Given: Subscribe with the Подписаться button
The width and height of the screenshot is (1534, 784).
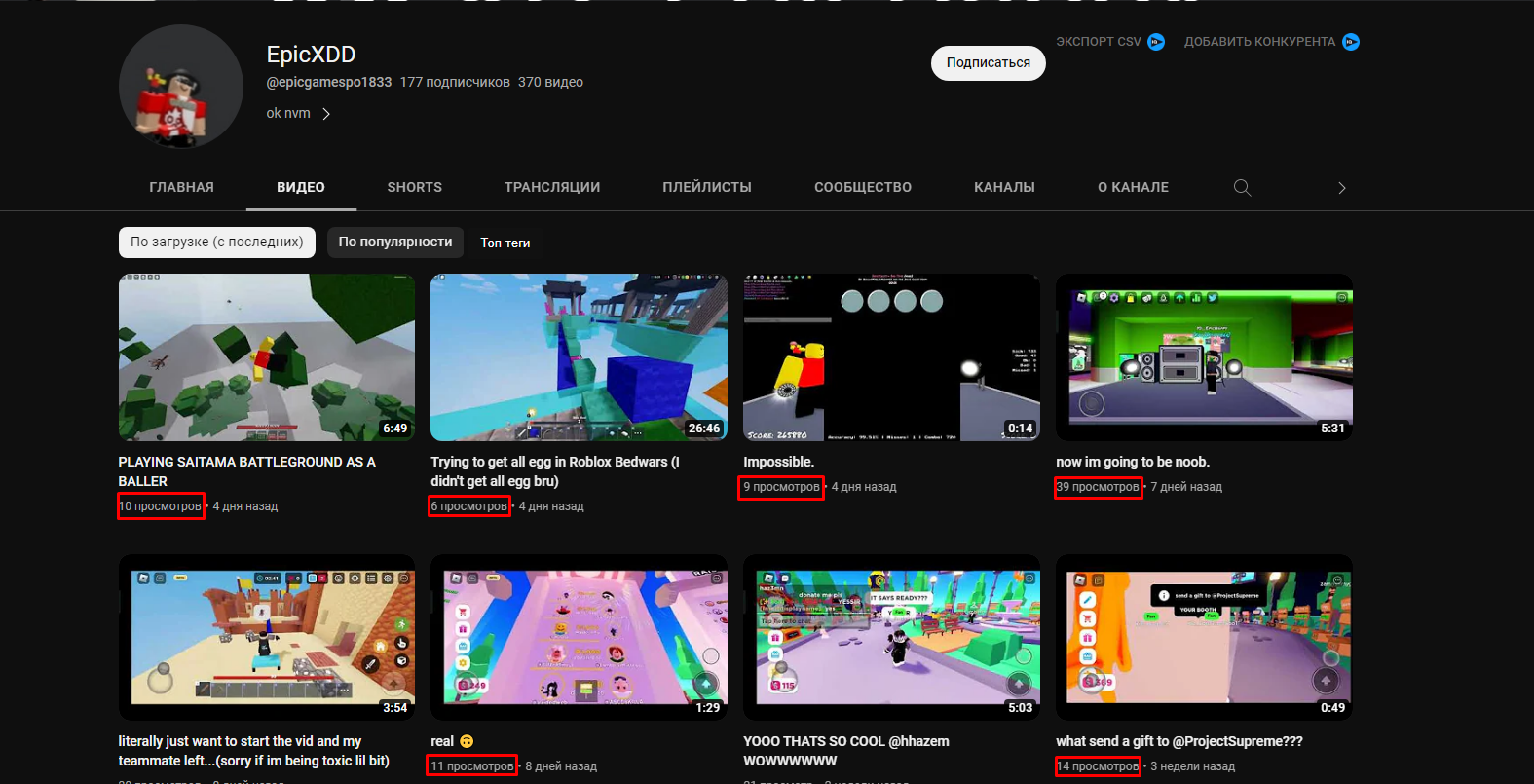Looking at the screenshot, I should point(989,63).
